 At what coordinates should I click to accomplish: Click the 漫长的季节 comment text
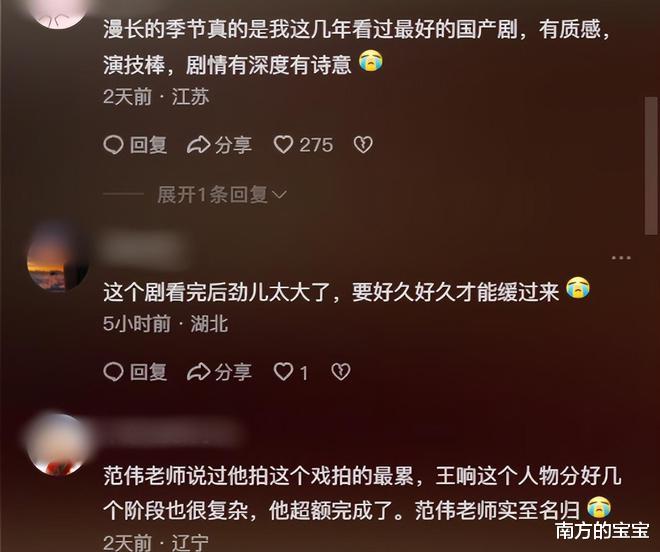pos(357,47)
